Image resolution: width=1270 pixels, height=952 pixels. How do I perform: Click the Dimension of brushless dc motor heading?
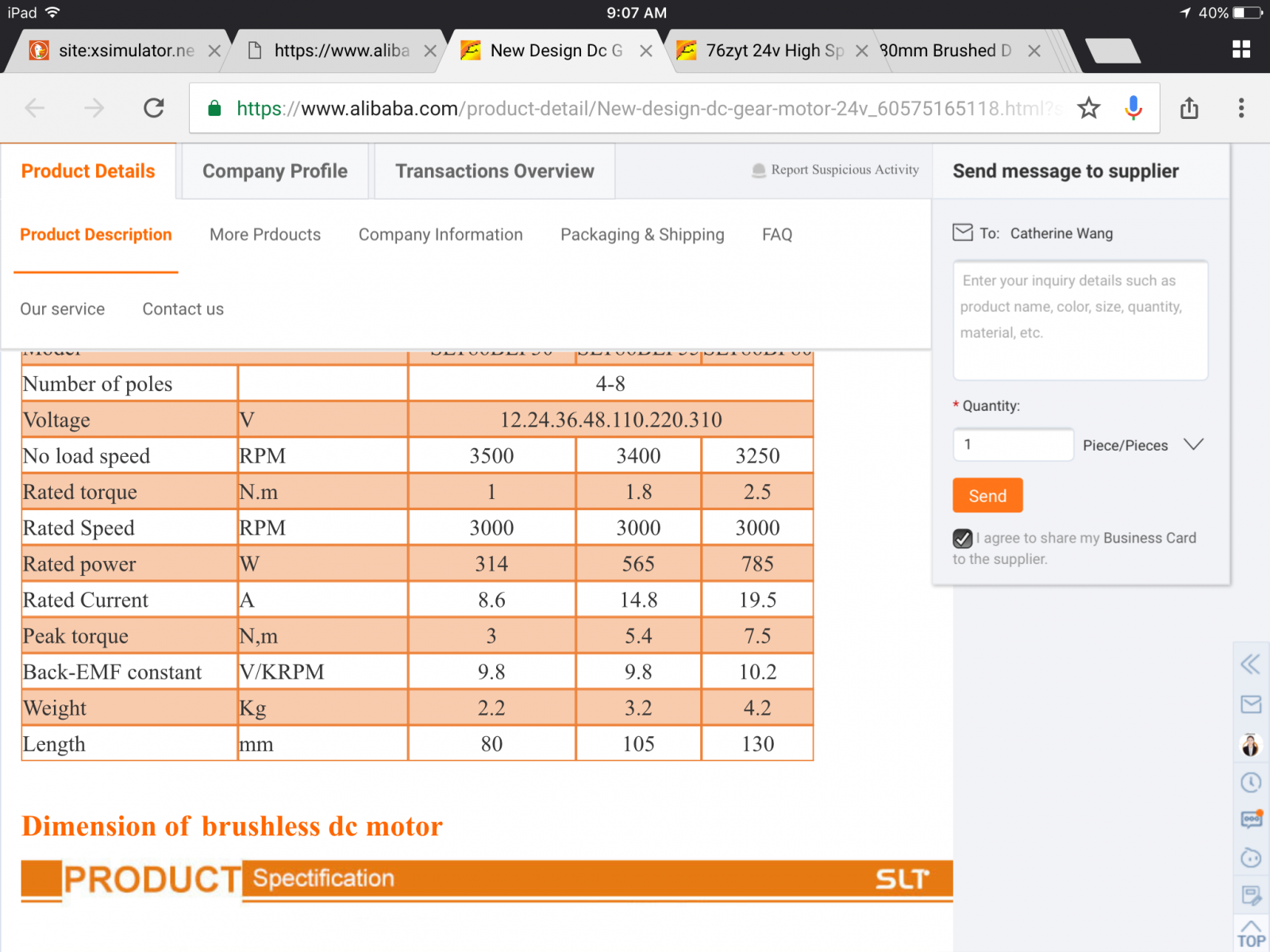pyautogui.click(x=232, y=826)
